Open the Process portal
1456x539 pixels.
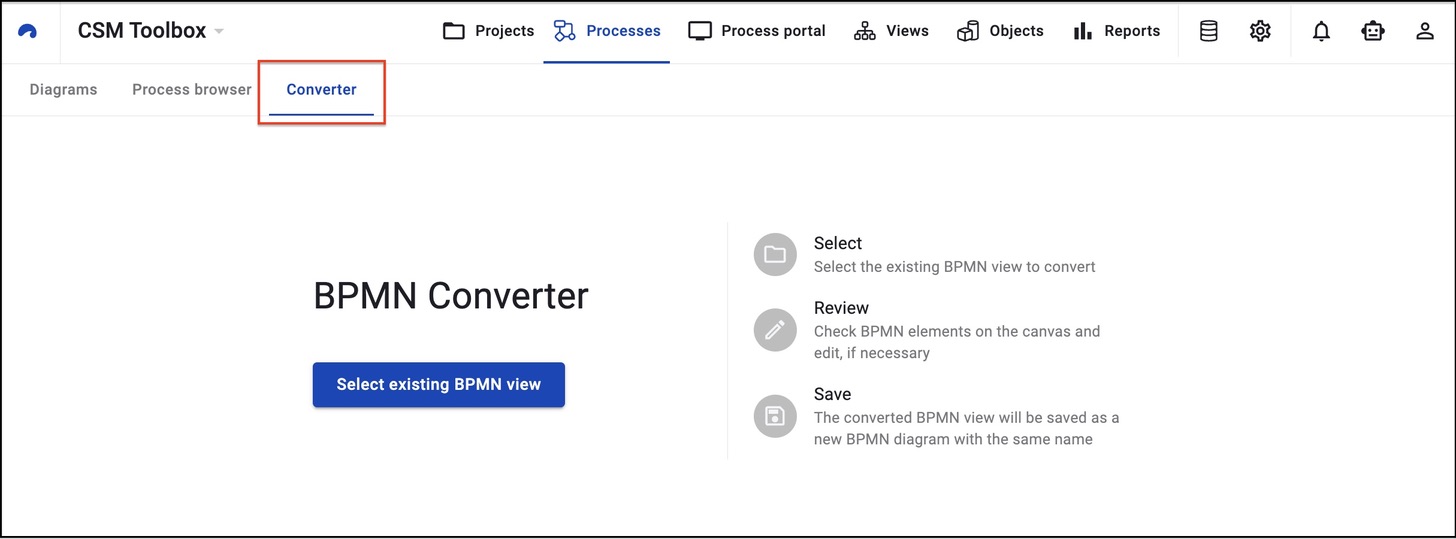pyautogui.click(x=757, y=31)
